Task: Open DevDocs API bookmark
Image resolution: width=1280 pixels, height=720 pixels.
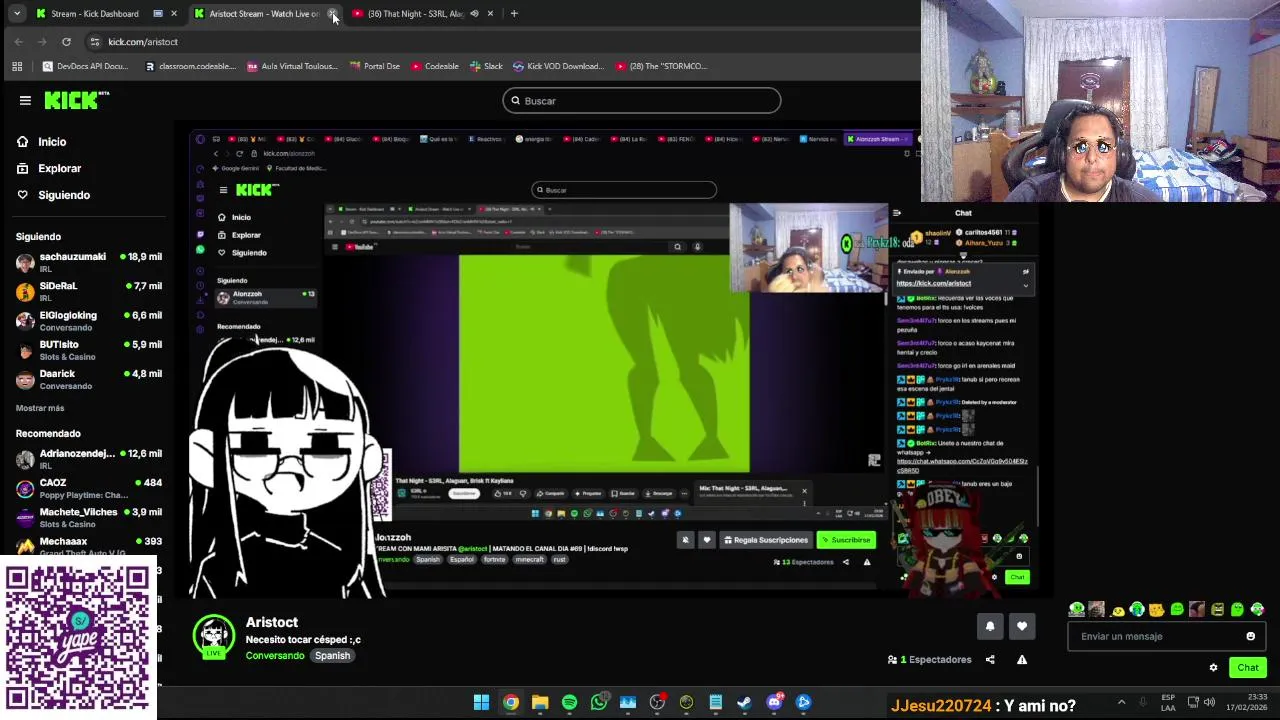Action: (x=86, y=66)
